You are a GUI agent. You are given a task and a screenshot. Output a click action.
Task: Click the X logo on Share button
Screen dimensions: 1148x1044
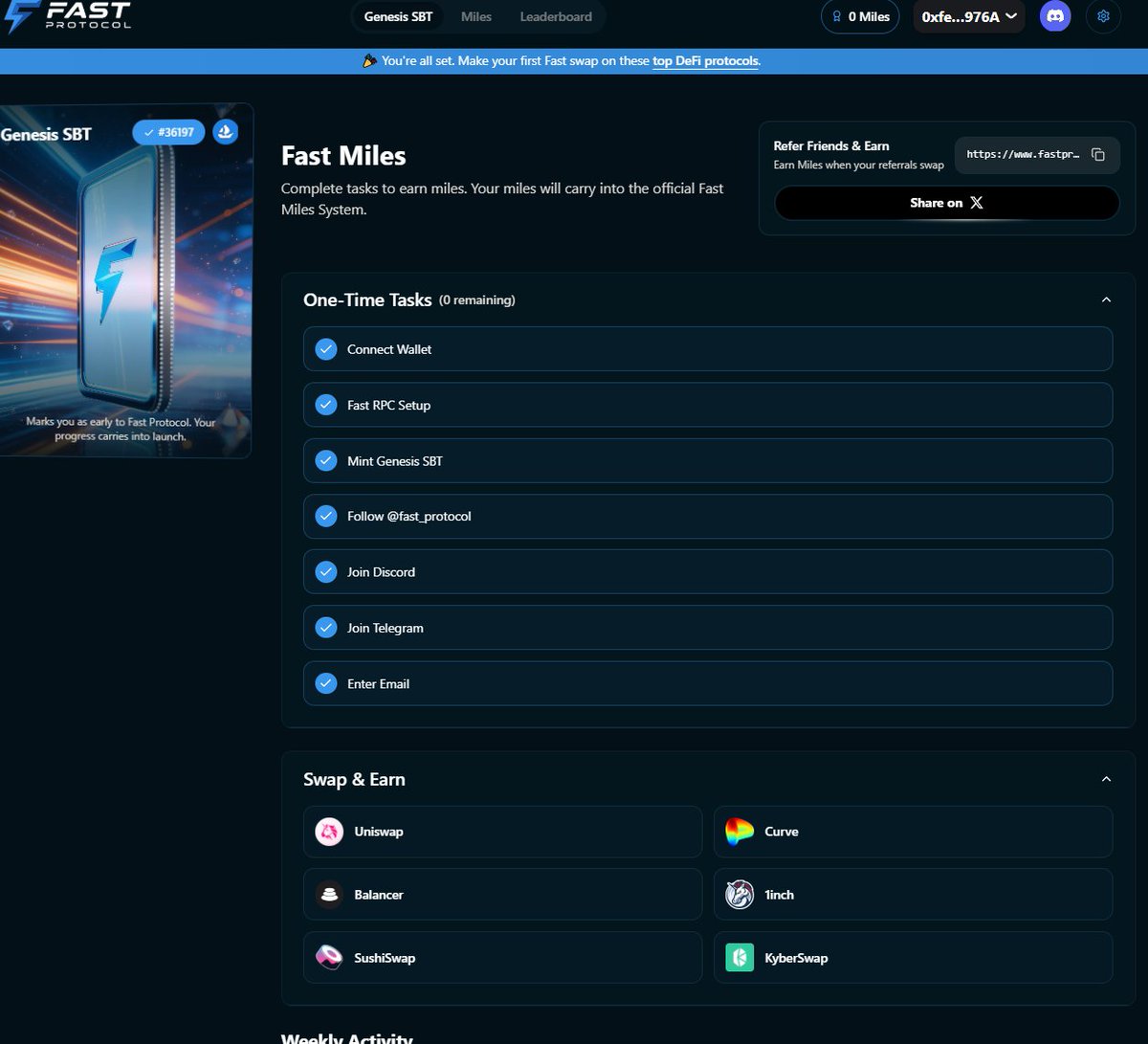click(976, 203)
